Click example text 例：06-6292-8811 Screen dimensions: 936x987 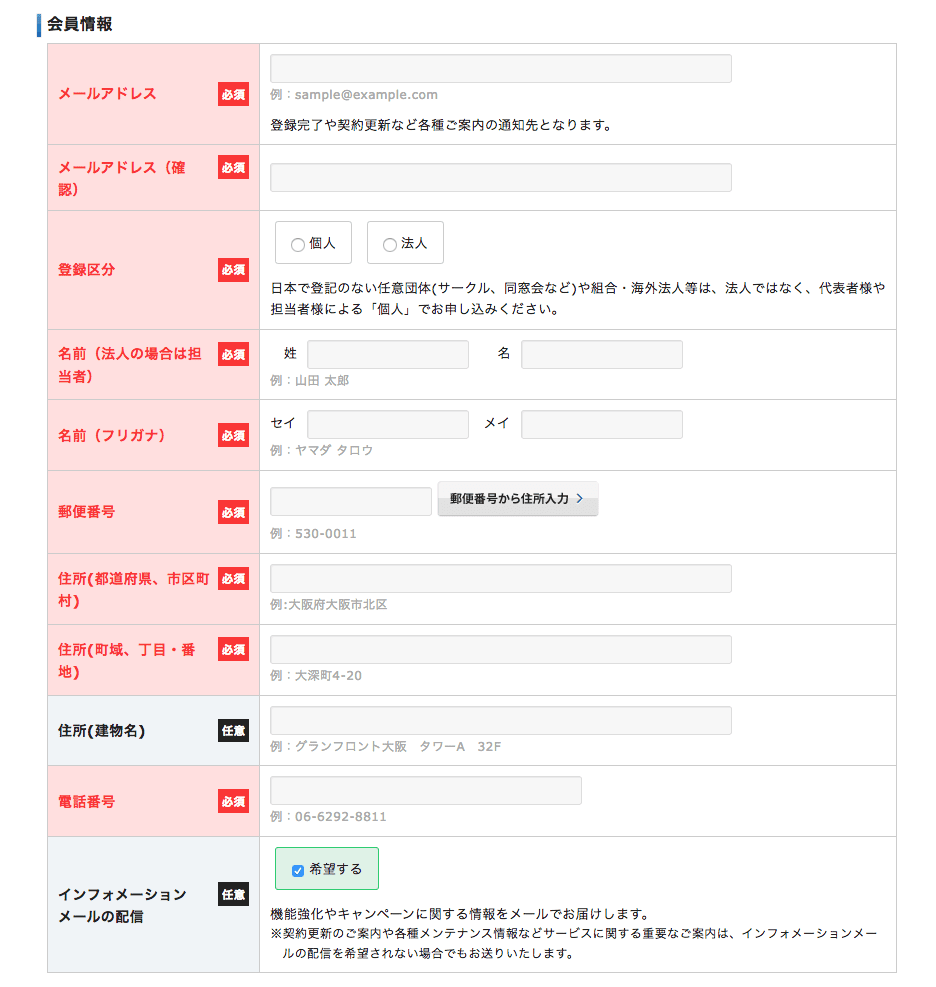(329, 816)
